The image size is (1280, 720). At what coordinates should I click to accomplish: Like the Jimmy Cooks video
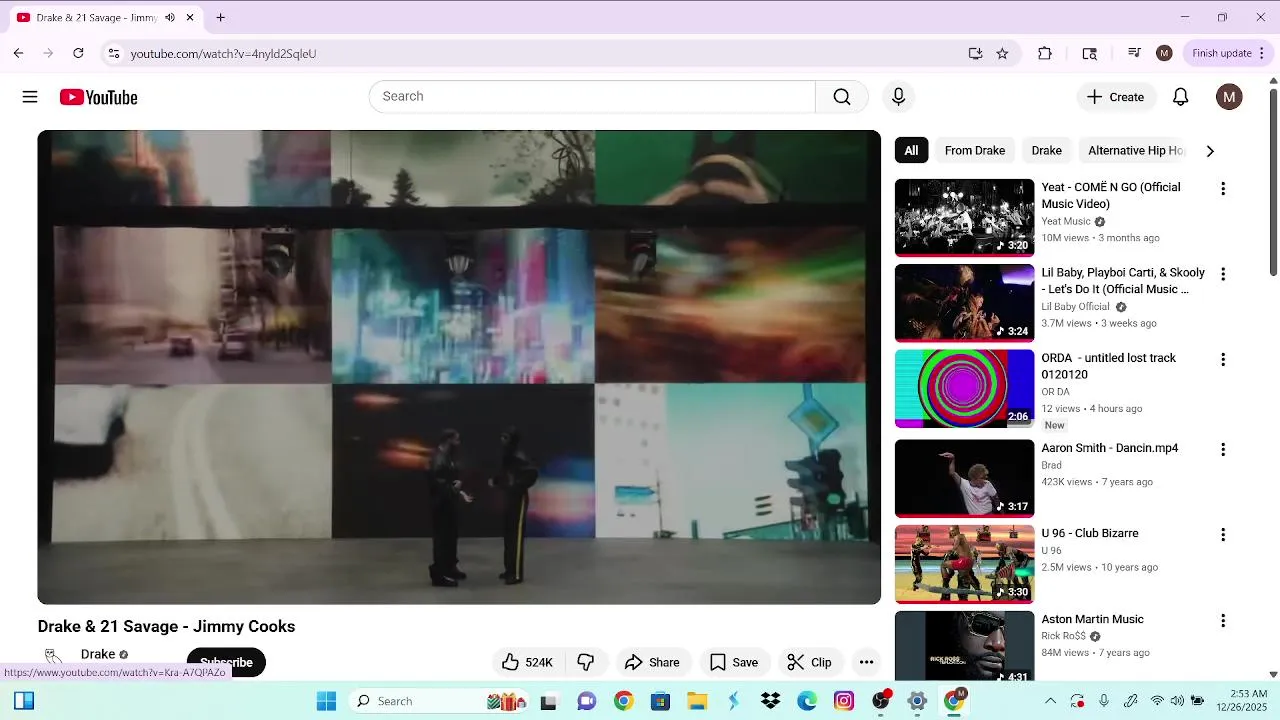528,662
